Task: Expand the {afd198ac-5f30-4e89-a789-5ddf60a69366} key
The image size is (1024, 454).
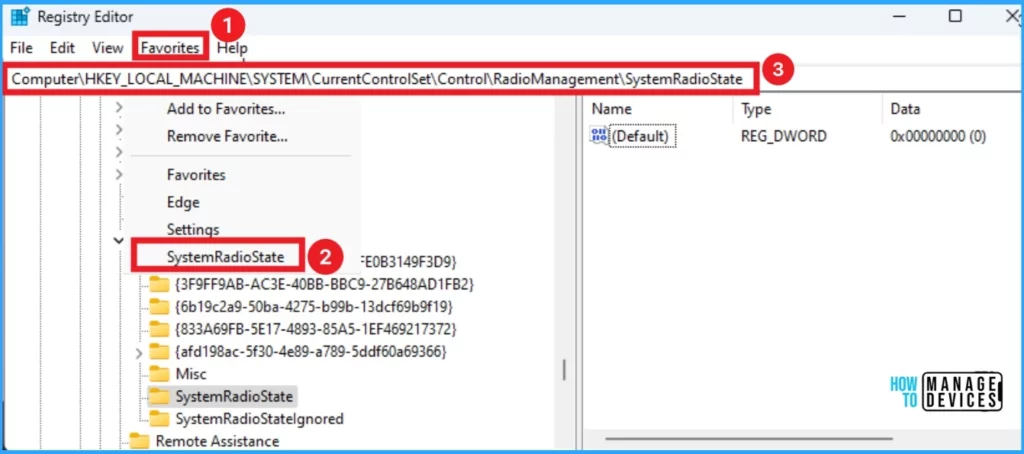Action: point(138,353)
